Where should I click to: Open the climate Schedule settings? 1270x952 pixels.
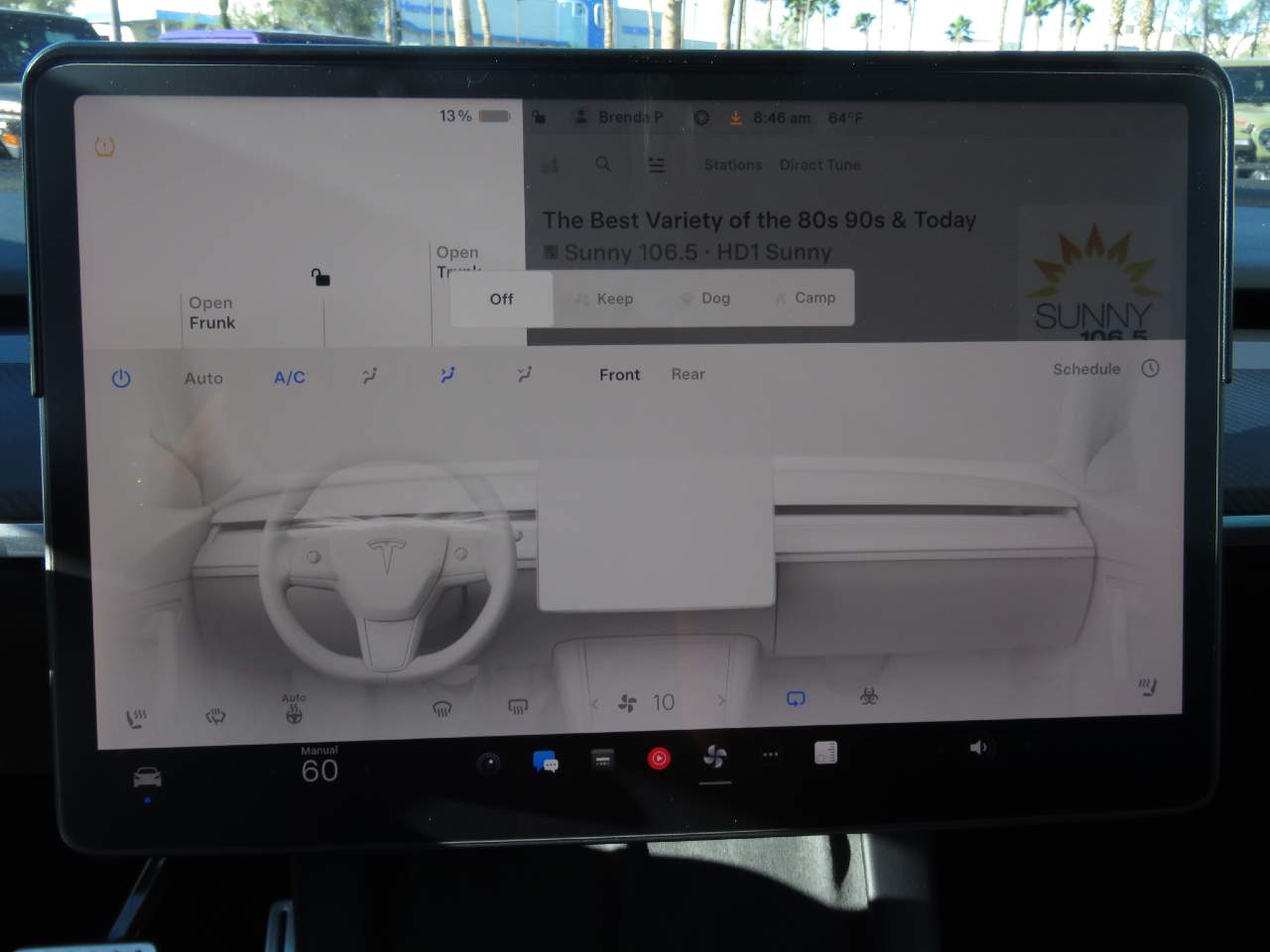[x=1085, y=369]
